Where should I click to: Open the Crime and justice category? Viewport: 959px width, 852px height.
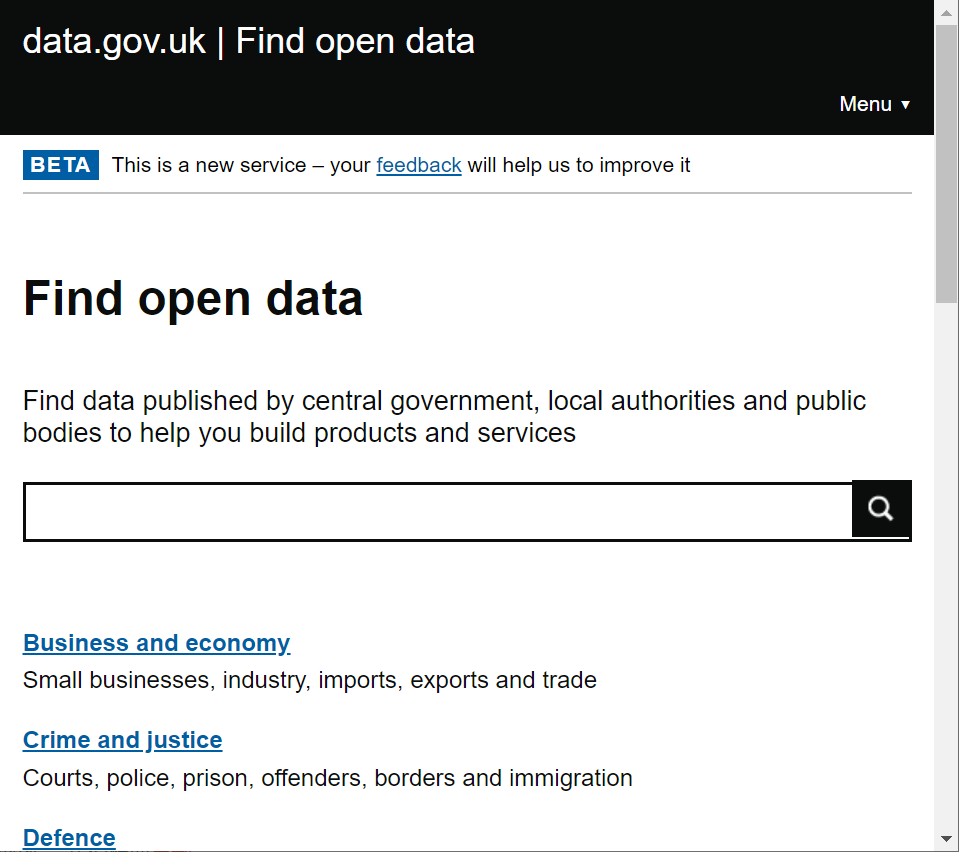tap(122, 741)
